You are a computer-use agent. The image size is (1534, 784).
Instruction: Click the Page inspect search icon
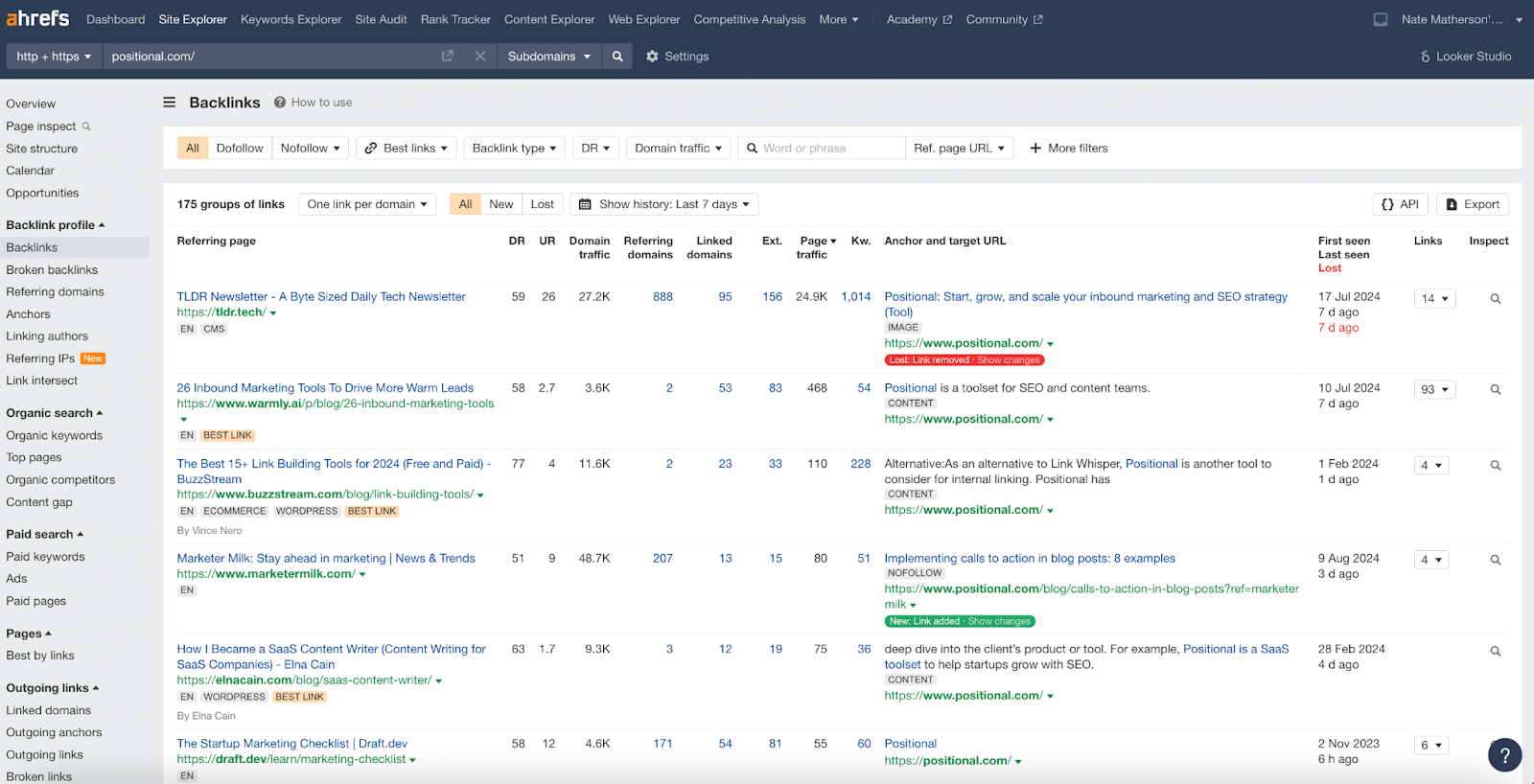click(x=86, y=126)
